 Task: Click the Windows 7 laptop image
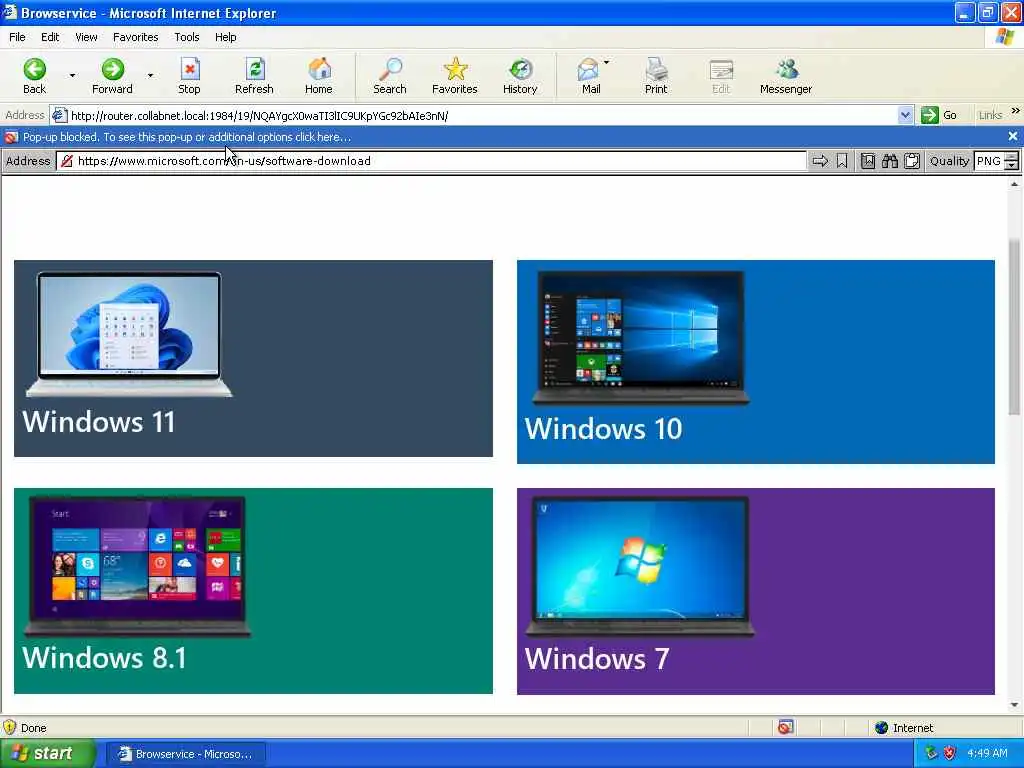click(x=640, y=566)
